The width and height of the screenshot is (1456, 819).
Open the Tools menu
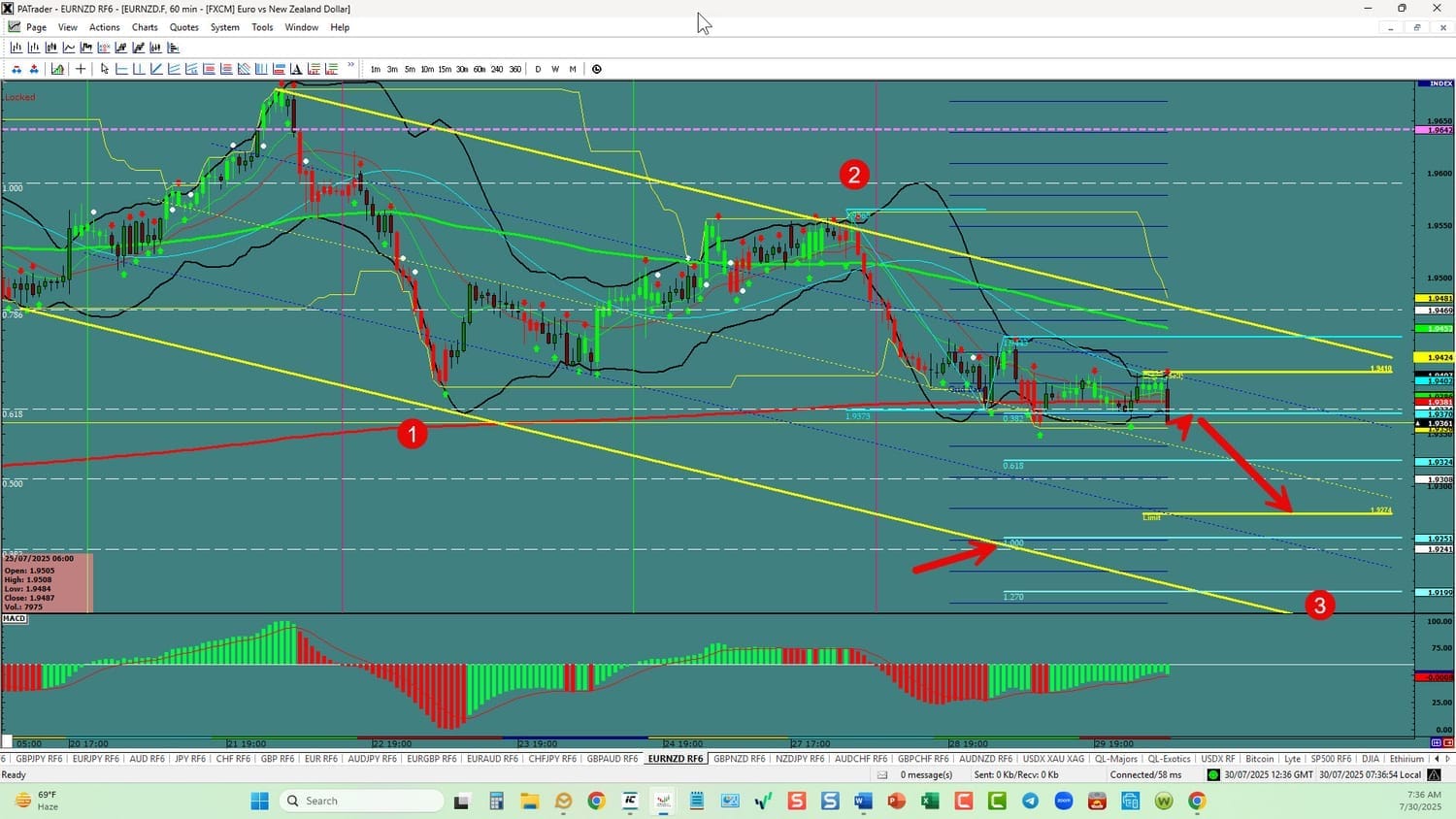262,27
